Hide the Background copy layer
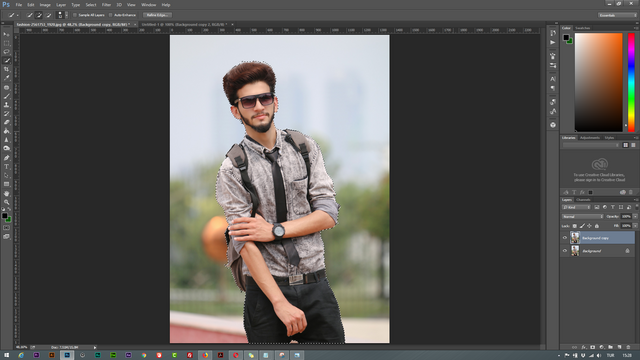This screenshot has width=640, height=360. click(x=565, y=238)
